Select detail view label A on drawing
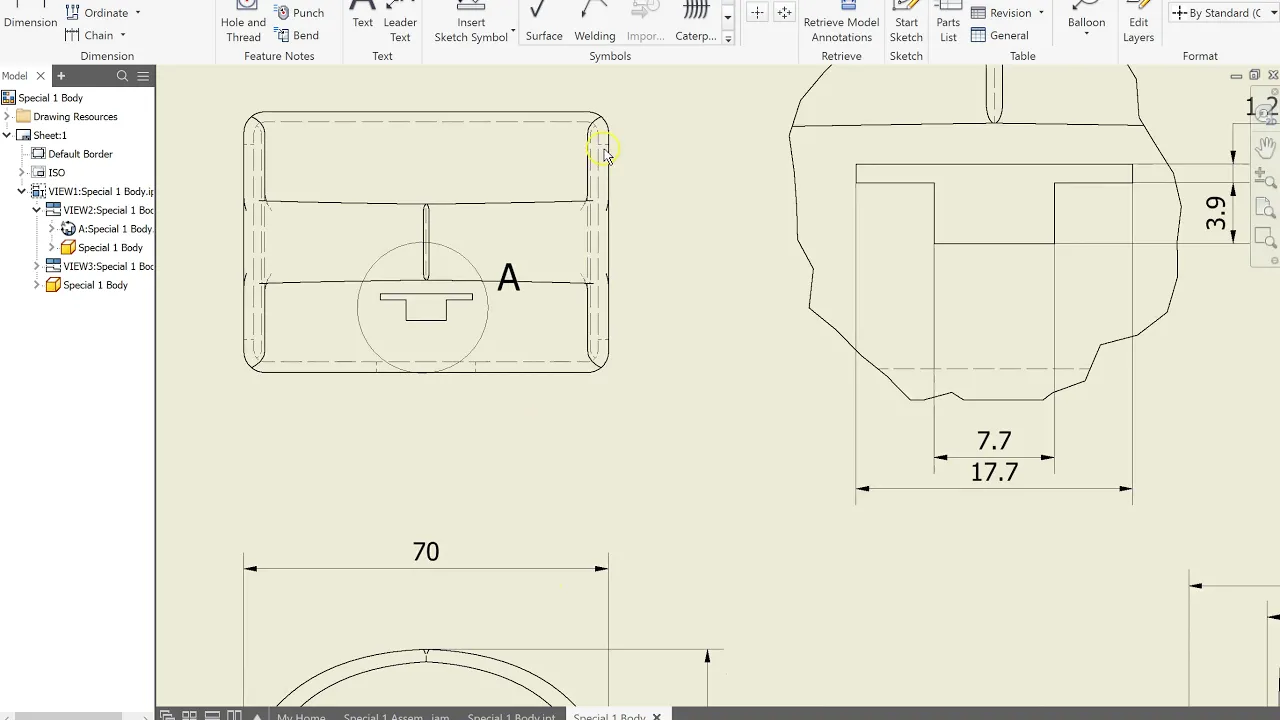Viewport: 1280px width, 720px height. pos(508,278)
